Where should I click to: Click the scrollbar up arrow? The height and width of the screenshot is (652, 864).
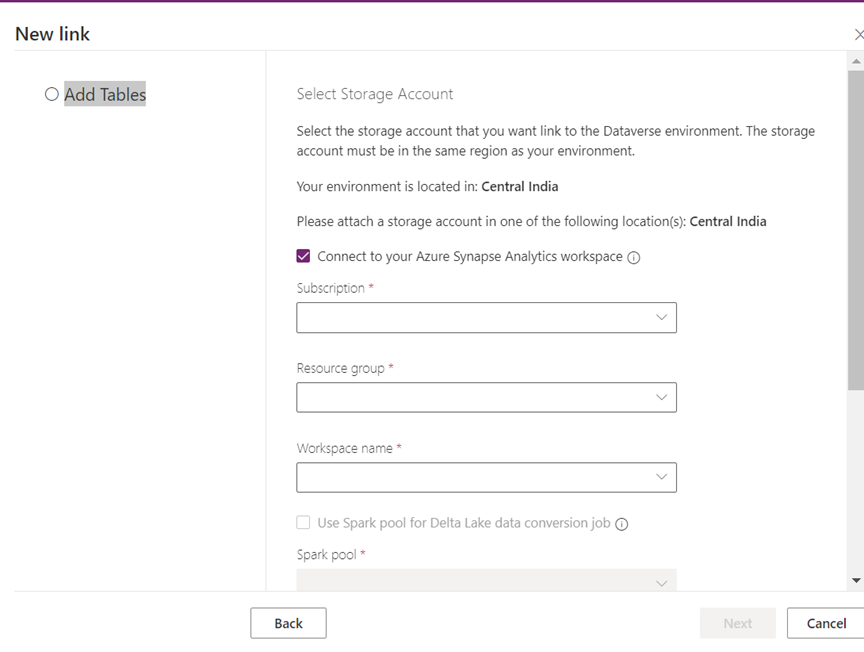[x=855, y=61]
